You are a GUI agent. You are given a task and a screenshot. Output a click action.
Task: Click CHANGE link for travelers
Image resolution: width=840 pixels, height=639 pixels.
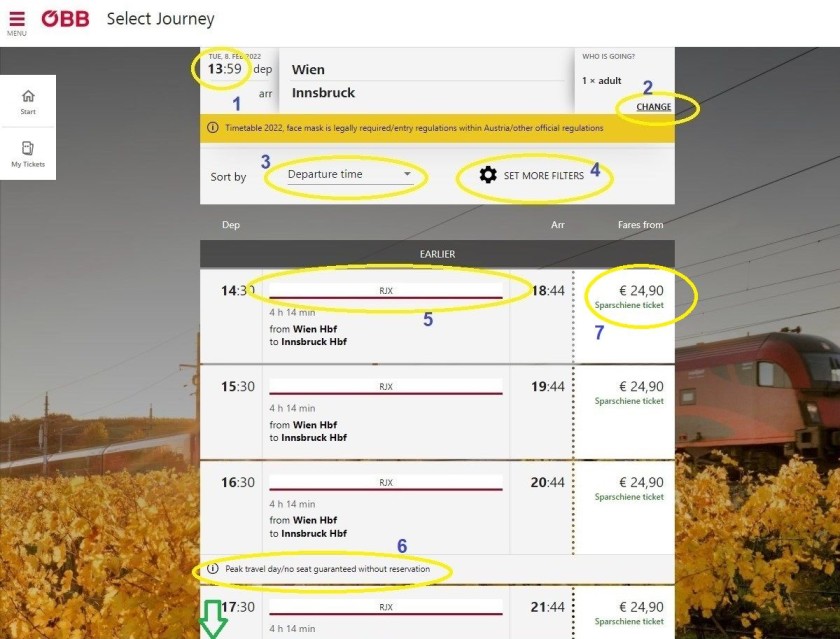(653, 107)
